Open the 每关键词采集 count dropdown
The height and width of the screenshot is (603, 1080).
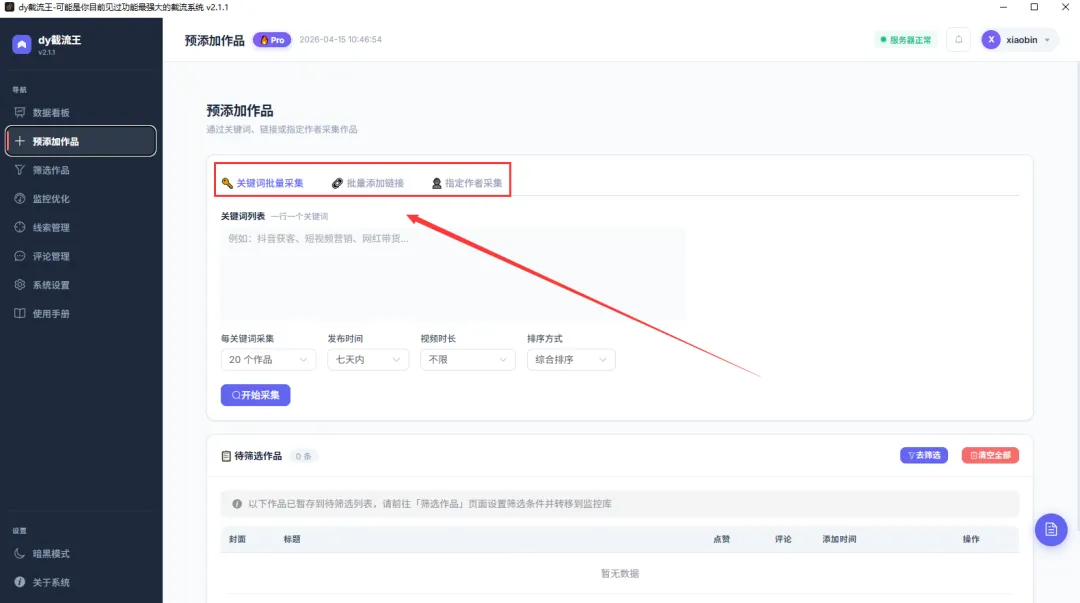268,359
